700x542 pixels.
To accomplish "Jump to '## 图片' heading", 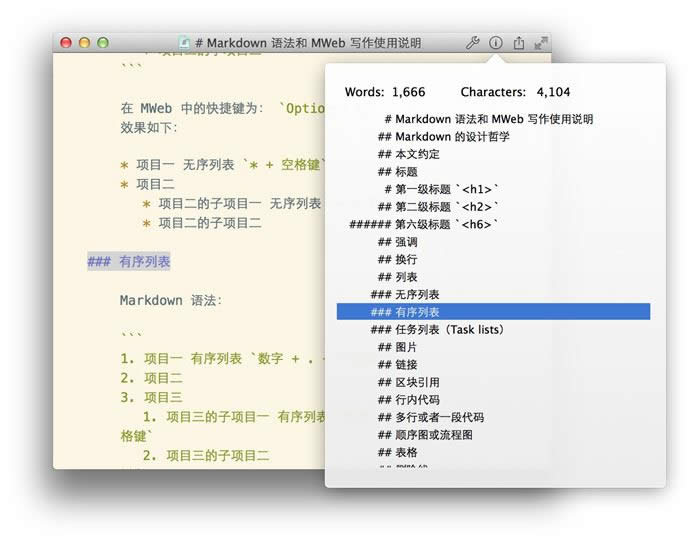I will point(397,347).
